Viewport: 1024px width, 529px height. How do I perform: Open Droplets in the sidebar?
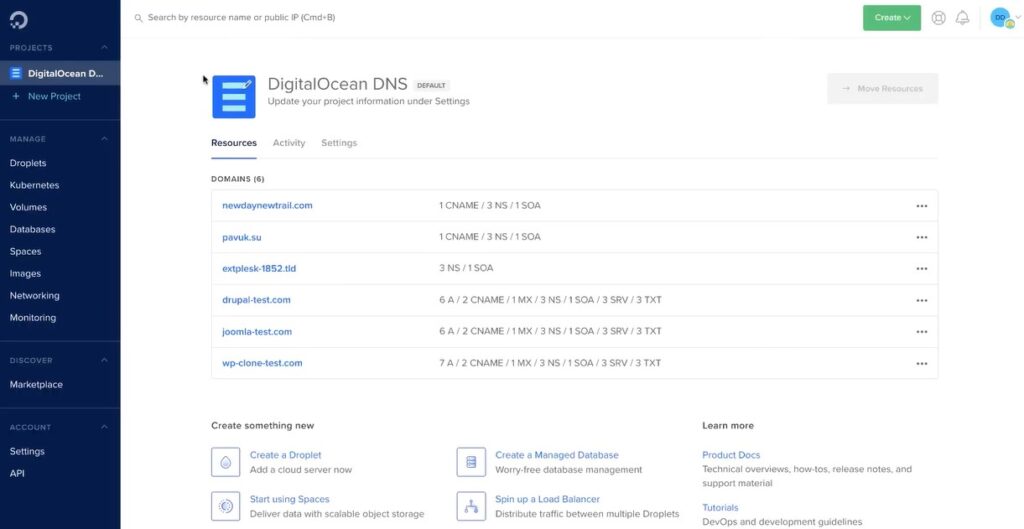click(28, 163)
